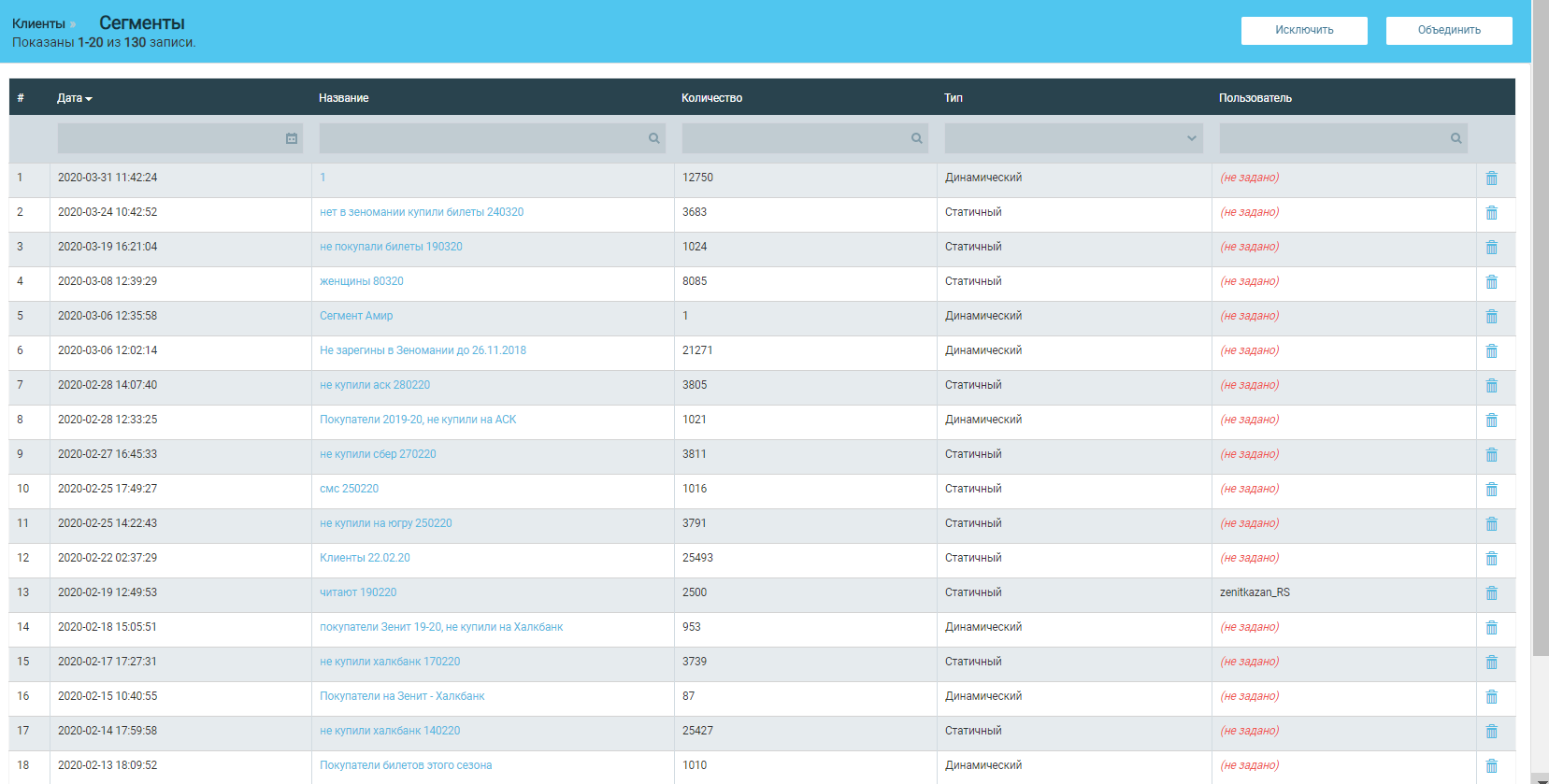
Task: Click search icon in Название filter
Action: 654,138
